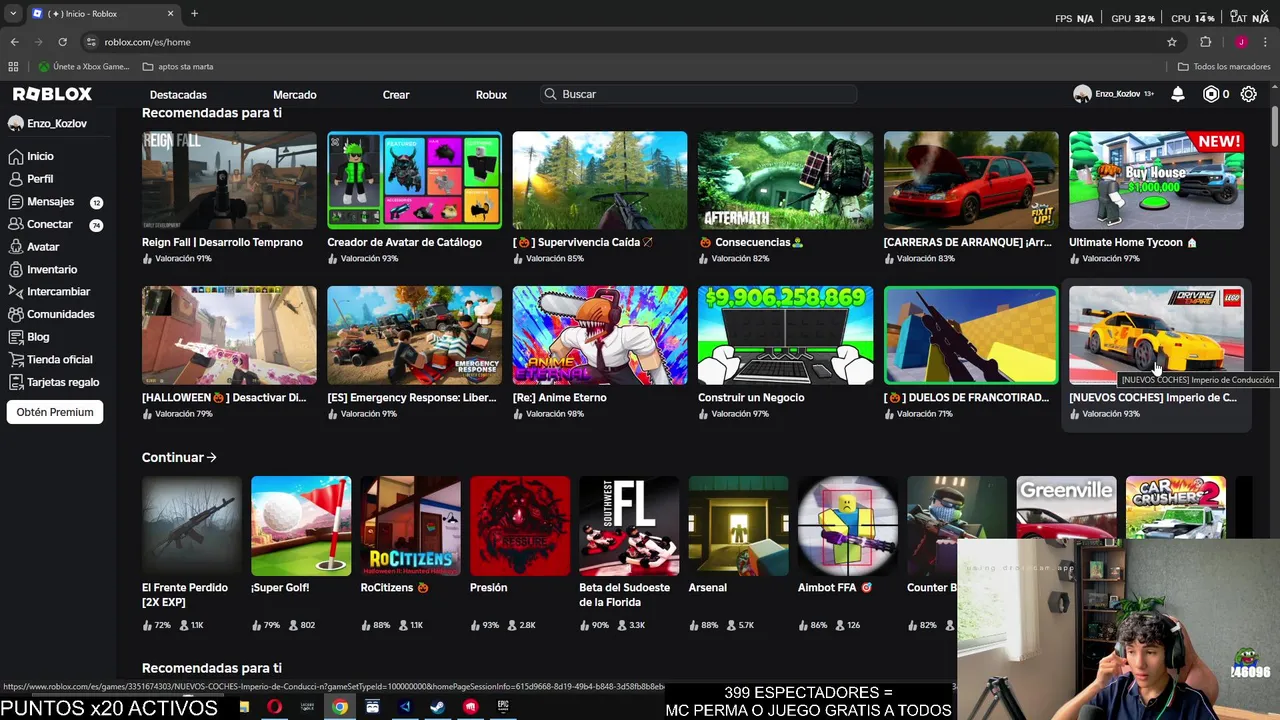Go back in Chrome

(x=14, y=42)
